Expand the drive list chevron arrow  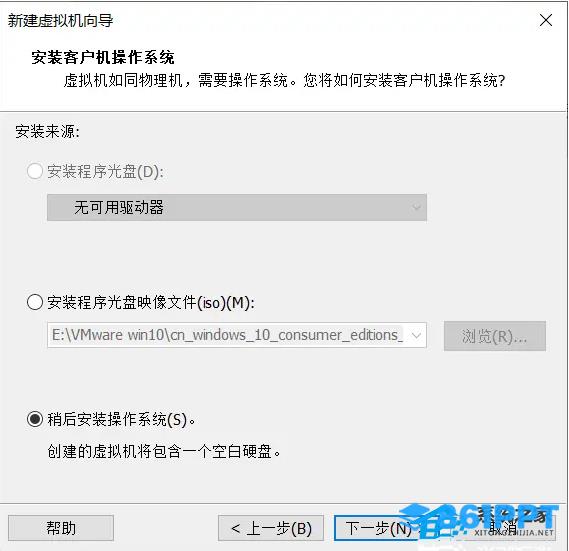point(417,207)
